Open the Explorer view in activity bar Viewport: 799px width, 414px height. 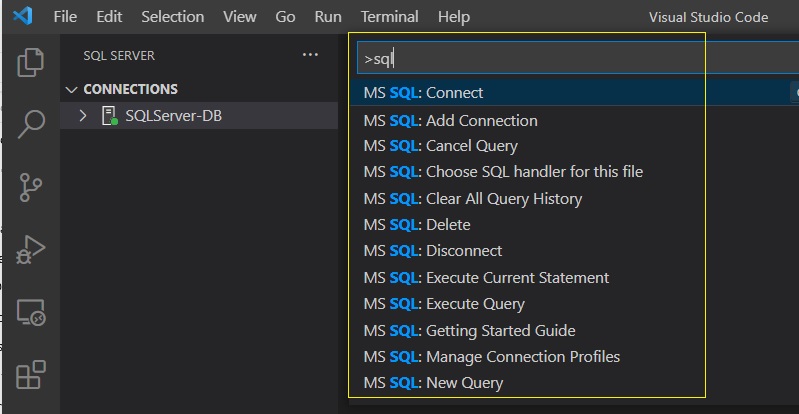(x=31, y=62)
